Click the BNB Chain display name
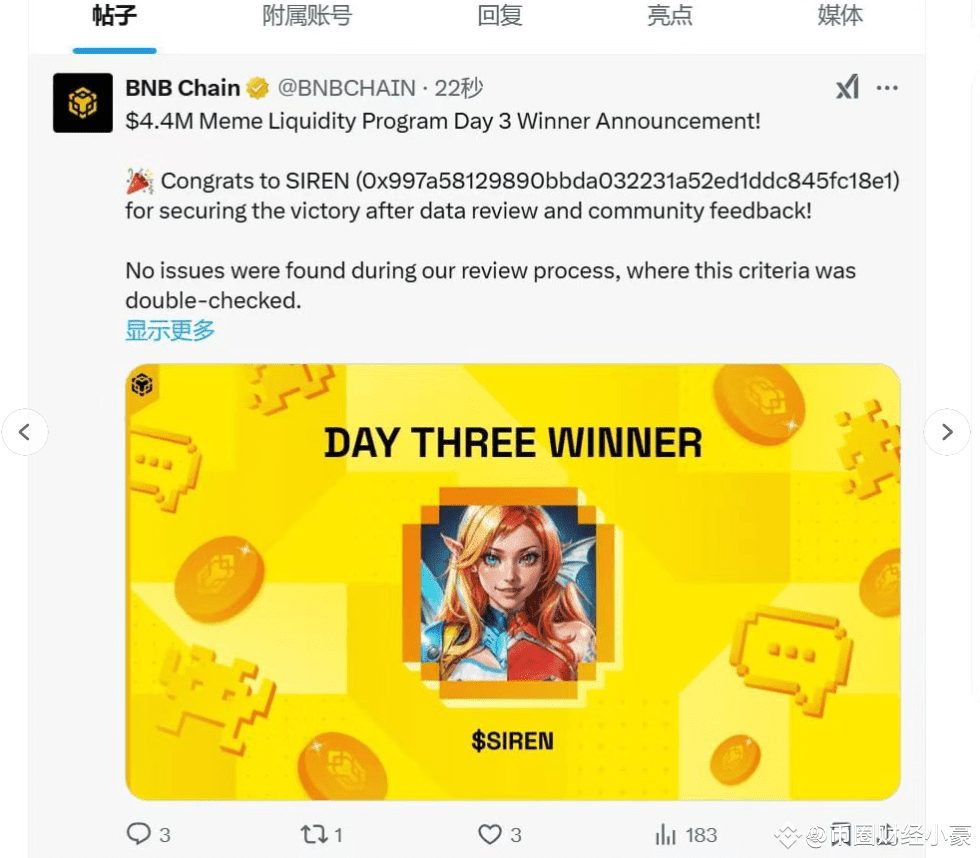The height and width of the screenshot is (858, 980). click(x=182, y=88)
